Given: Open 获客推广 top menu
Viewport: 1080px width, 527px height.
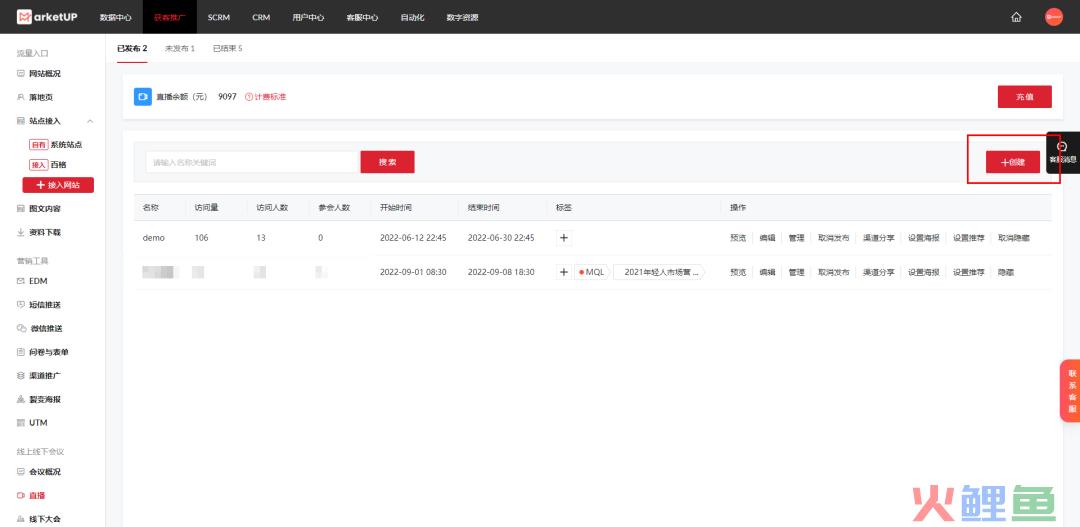Looking at the screenshot, I should [169, 17].
